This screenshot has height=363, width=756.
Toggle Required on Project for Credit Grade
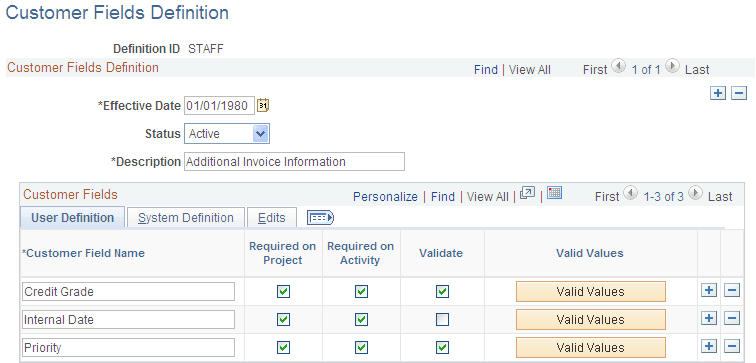coord(284,291)
